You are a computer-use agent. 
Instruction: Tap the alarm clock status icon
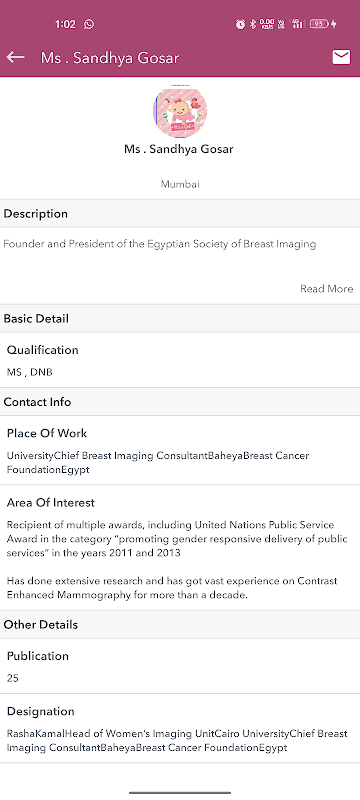240,24
